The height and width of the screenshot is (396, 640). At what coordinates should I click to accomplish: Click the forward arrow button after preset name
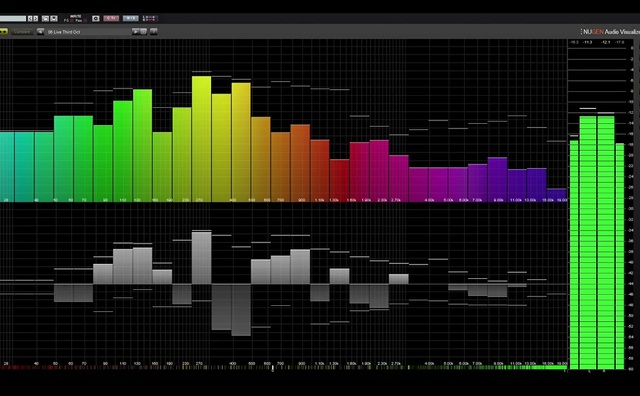click(136, 31)
